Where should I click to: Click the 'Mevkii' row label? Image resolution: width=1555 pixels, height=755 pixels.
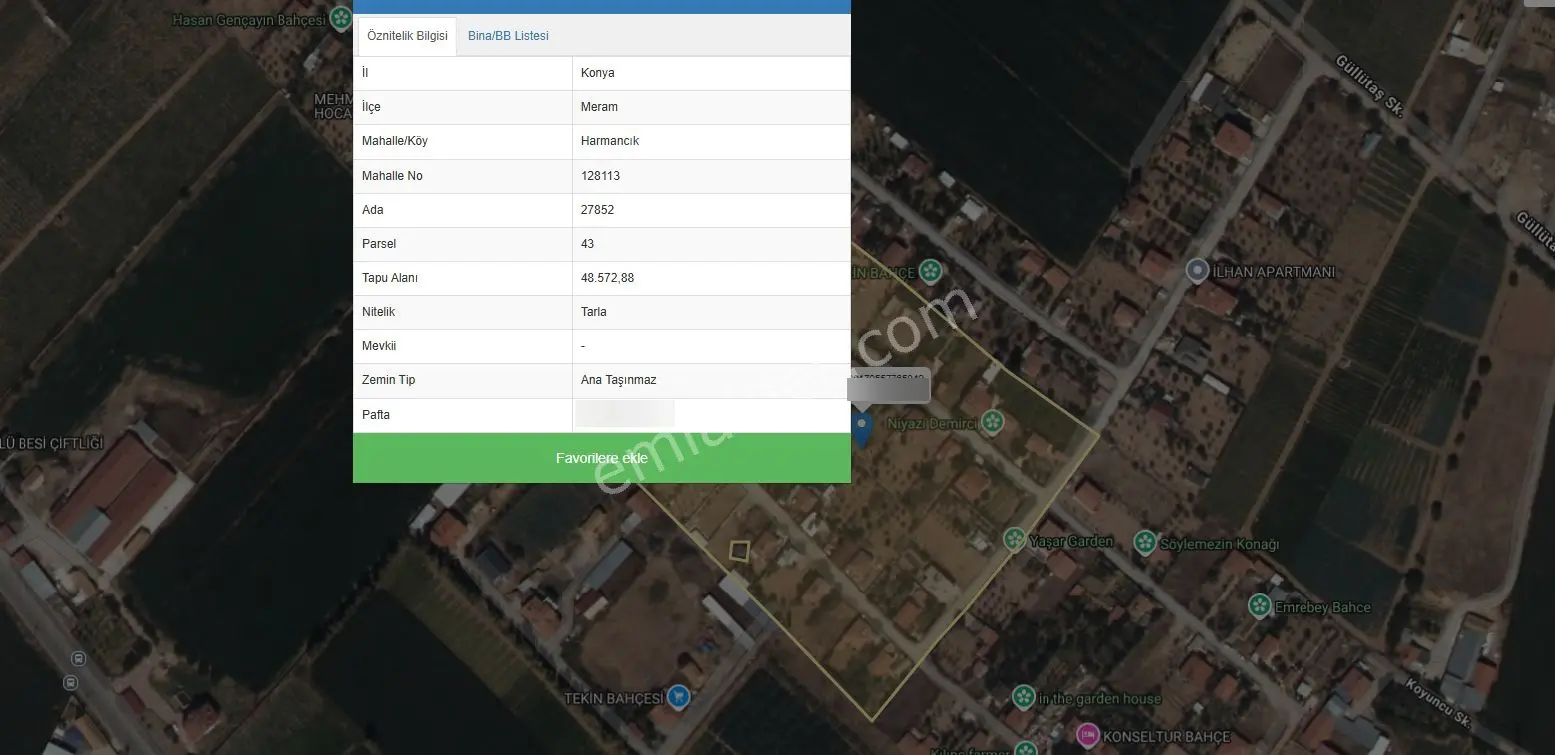(x=379, y=346)
